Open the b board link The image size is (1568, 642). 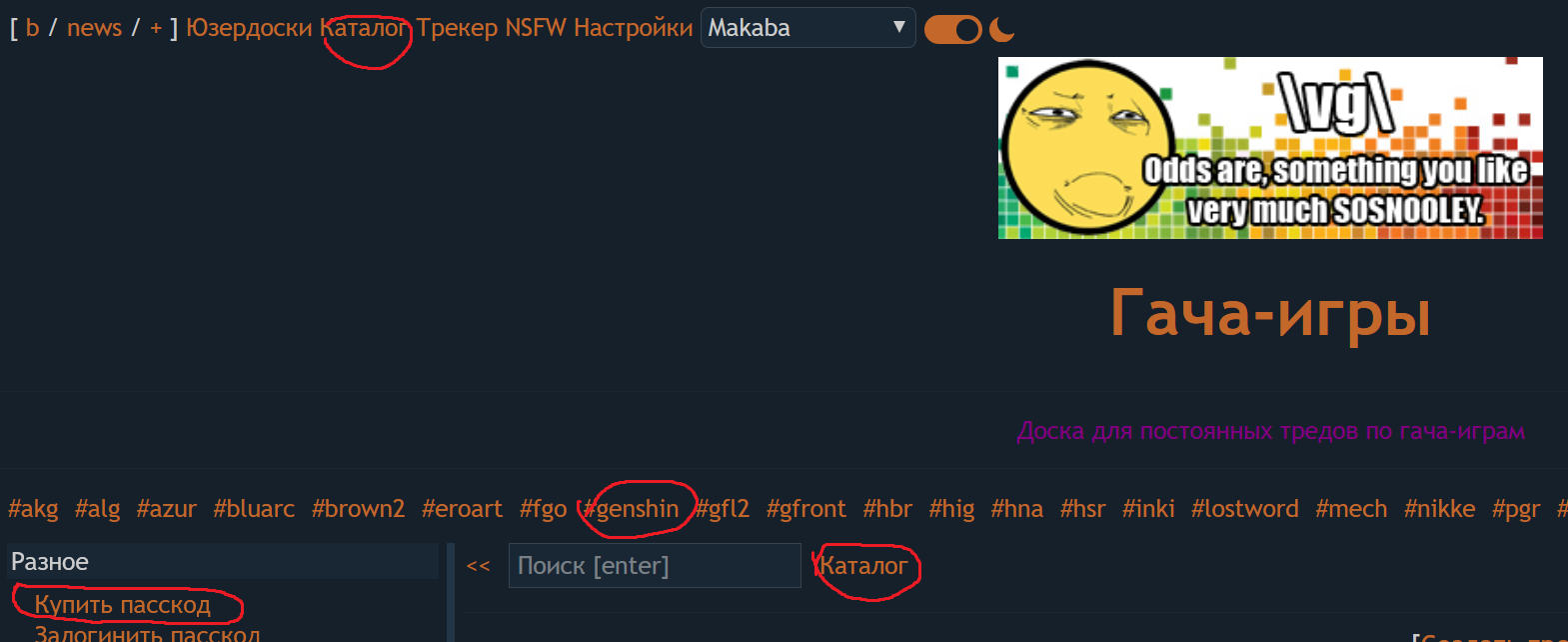pos(33,28)
